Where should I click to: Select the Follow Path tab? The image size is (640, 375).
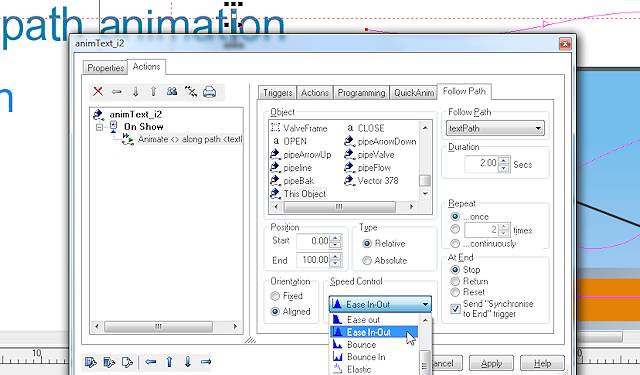tap(464, 91)
